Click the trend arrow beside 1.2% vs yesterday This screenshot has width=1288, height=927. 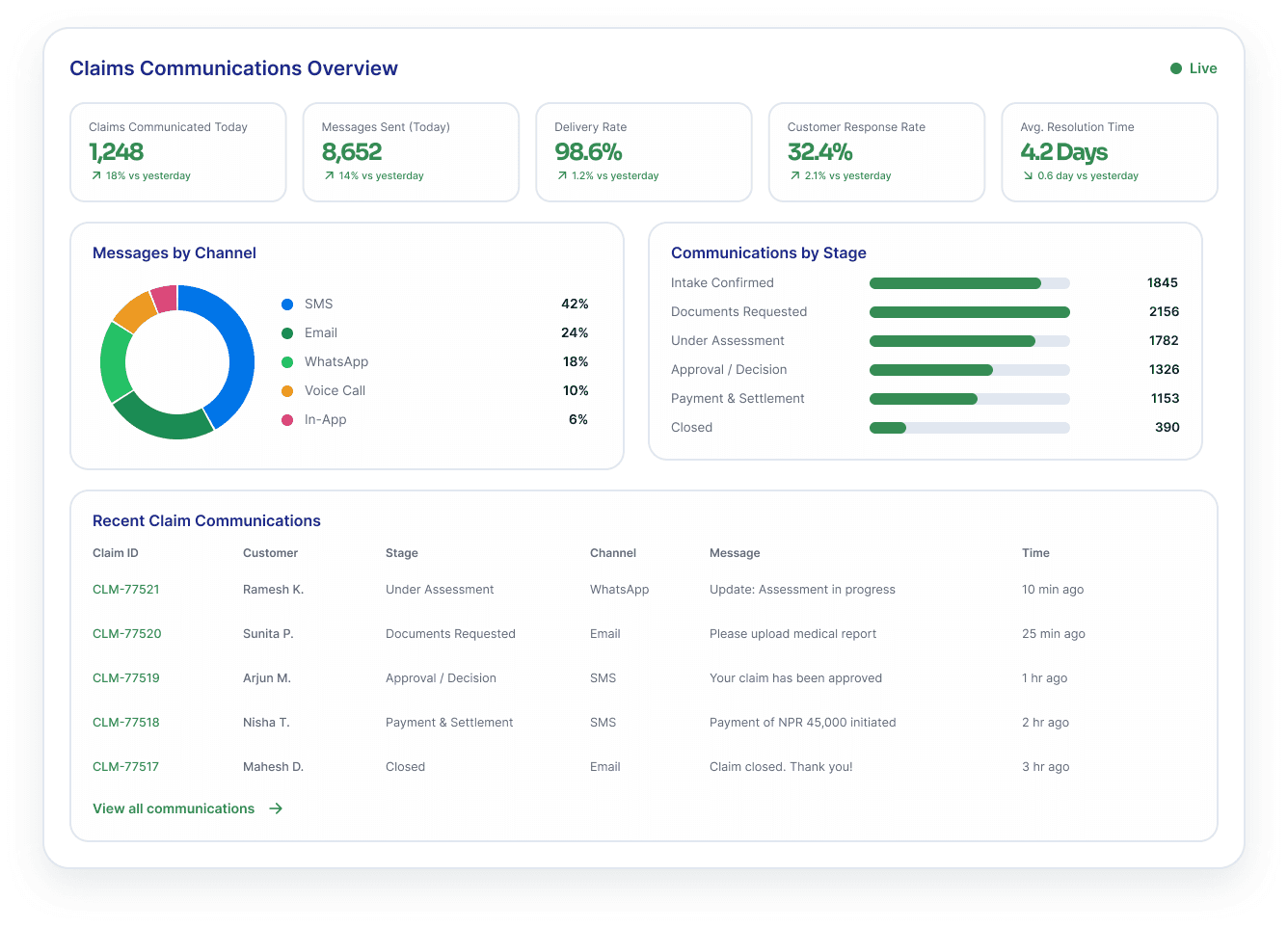[562, 176]
